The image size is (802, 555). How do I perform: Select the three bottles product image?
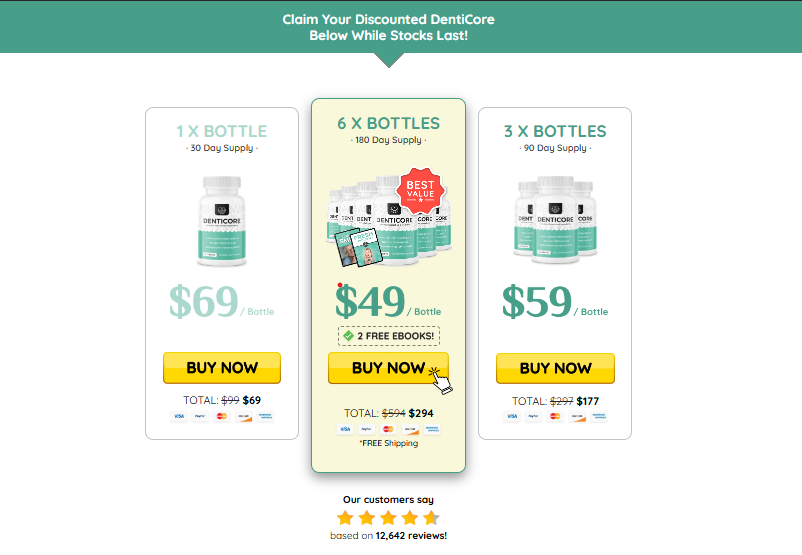555,220
